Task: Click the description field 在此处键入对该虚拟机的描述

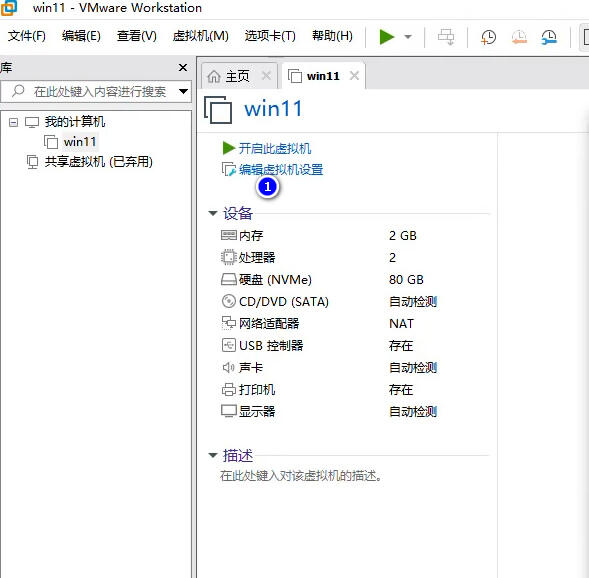Action: click(301, 476)
